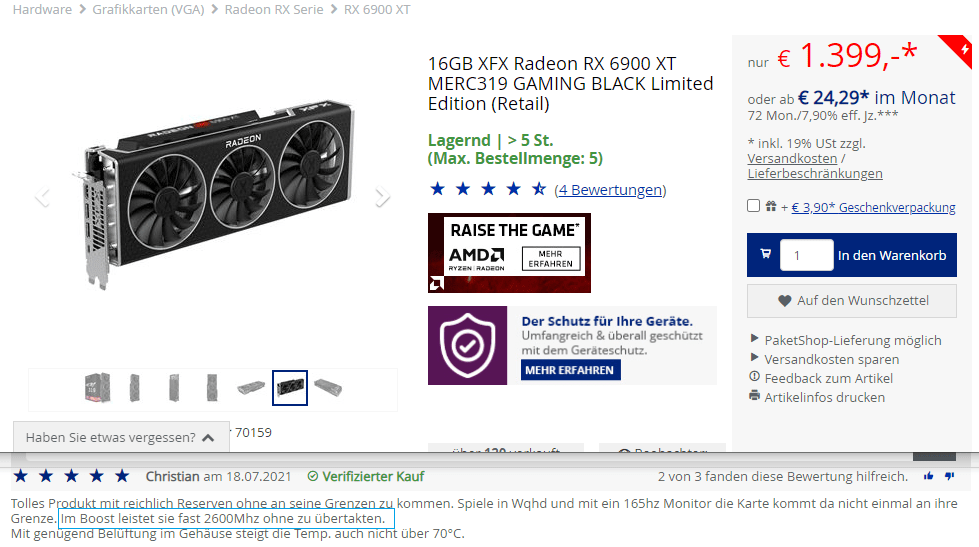Expand 'Versandkosten sparen' triangle item

754,358
